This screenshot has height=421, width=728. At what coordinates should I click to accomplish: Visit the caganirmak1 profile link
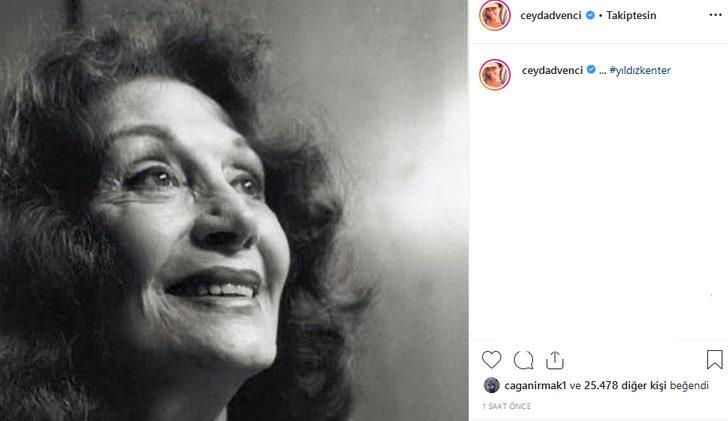click(535, 385)
